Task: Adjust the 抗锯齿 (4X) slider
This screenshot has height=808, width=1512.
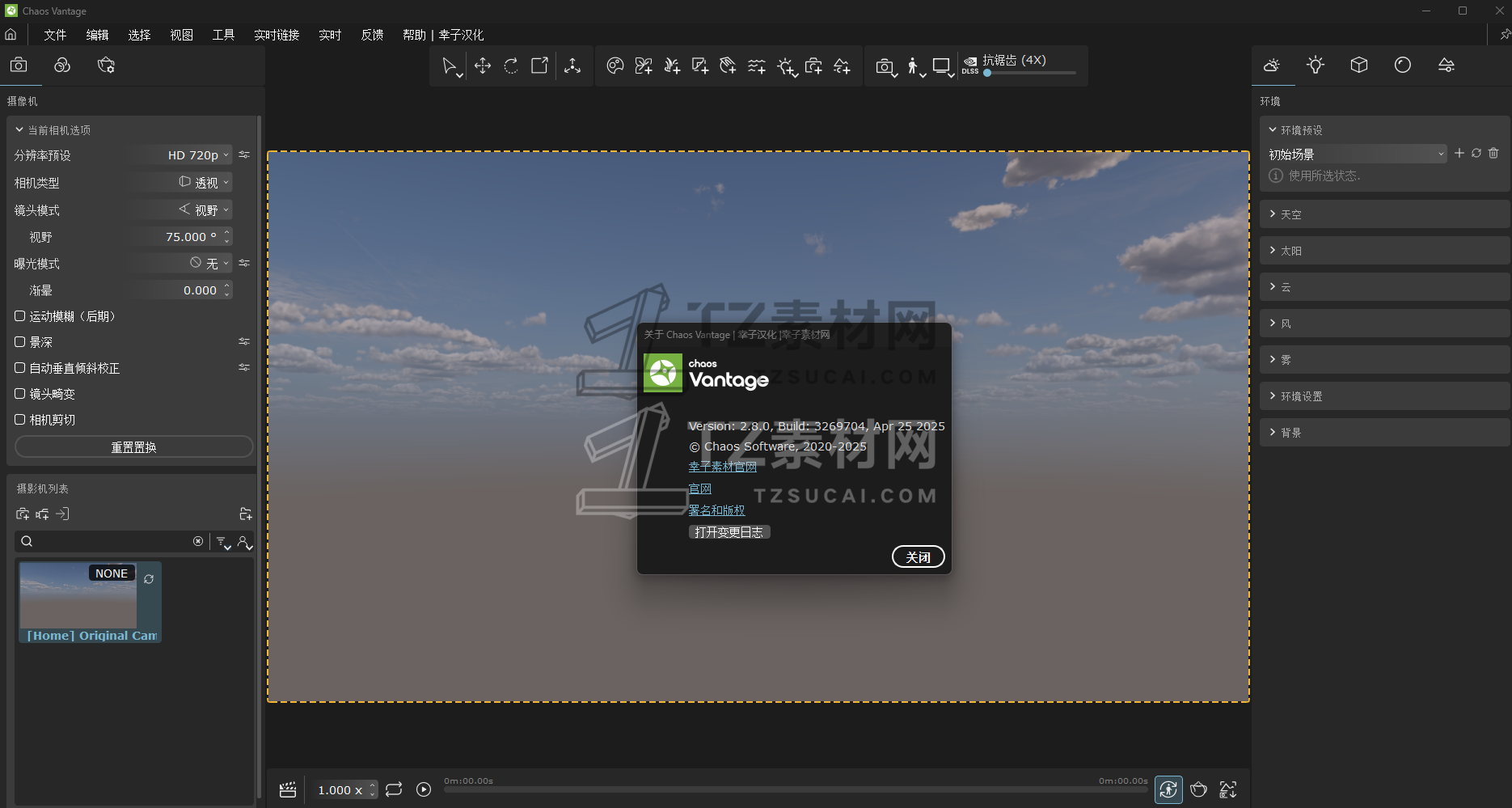Action: pyautogui.click(x=1029, y=73)
